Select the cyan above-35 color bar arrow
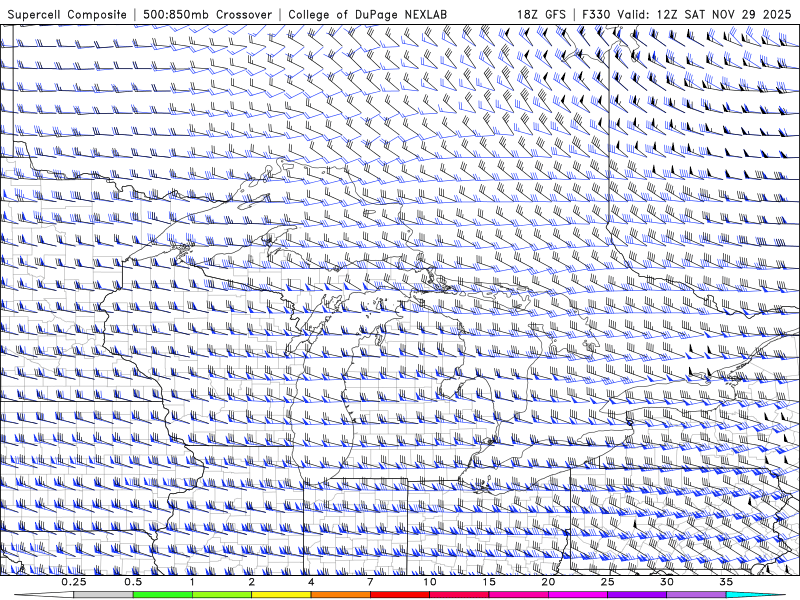800x600 pixels. click(x=755, y=595)
